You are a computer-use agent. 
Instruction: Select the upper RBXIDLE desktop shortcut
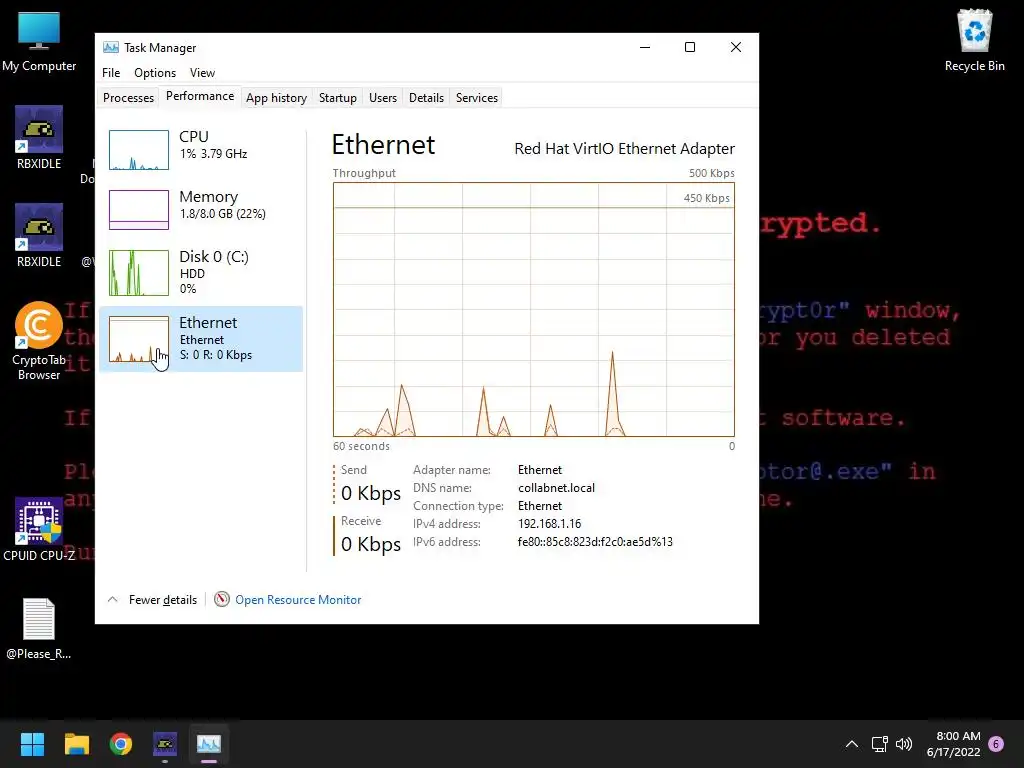point(39,138)
